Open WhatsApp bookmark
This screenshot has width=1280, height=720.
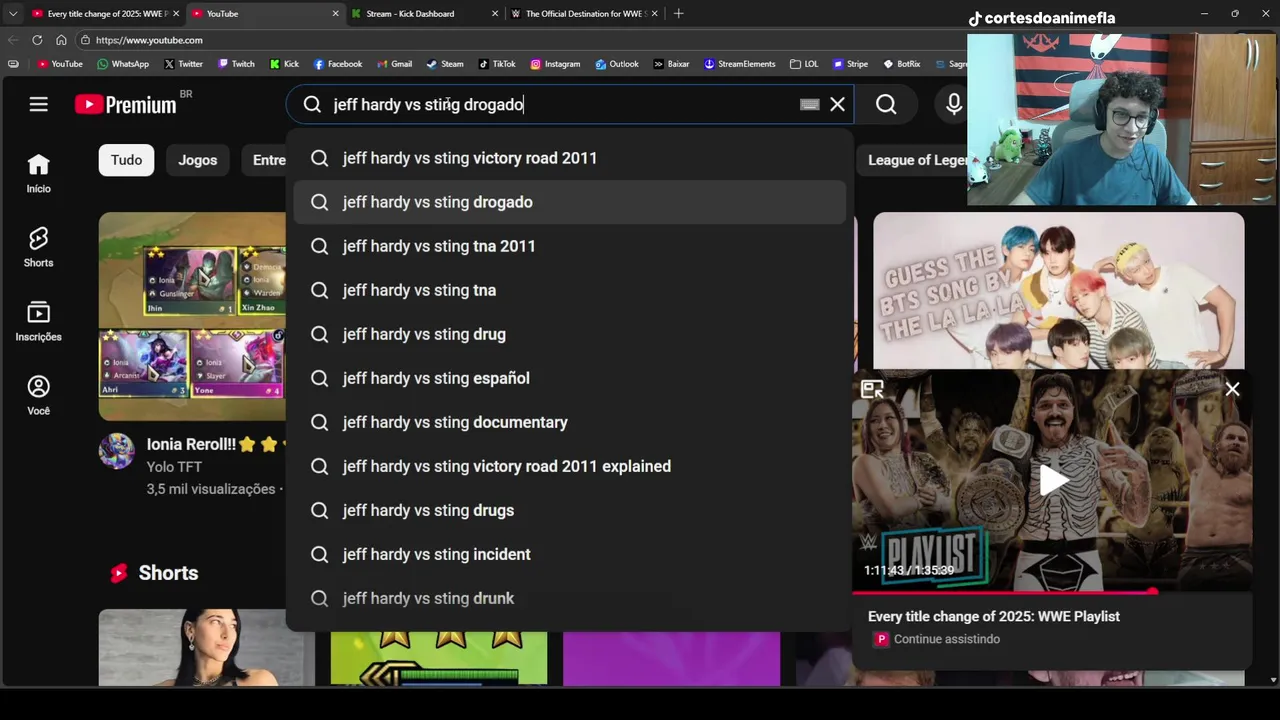click(x=123, y=64)
